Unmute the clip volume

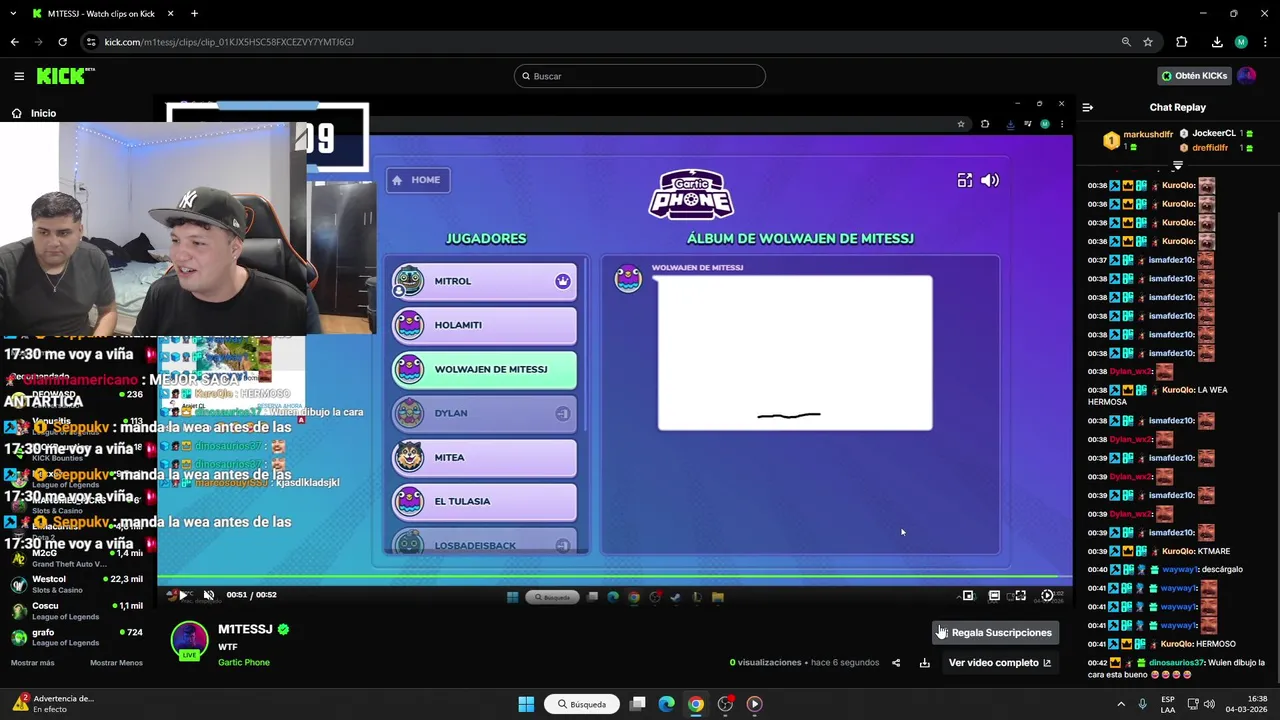click(x=209, y=595)
